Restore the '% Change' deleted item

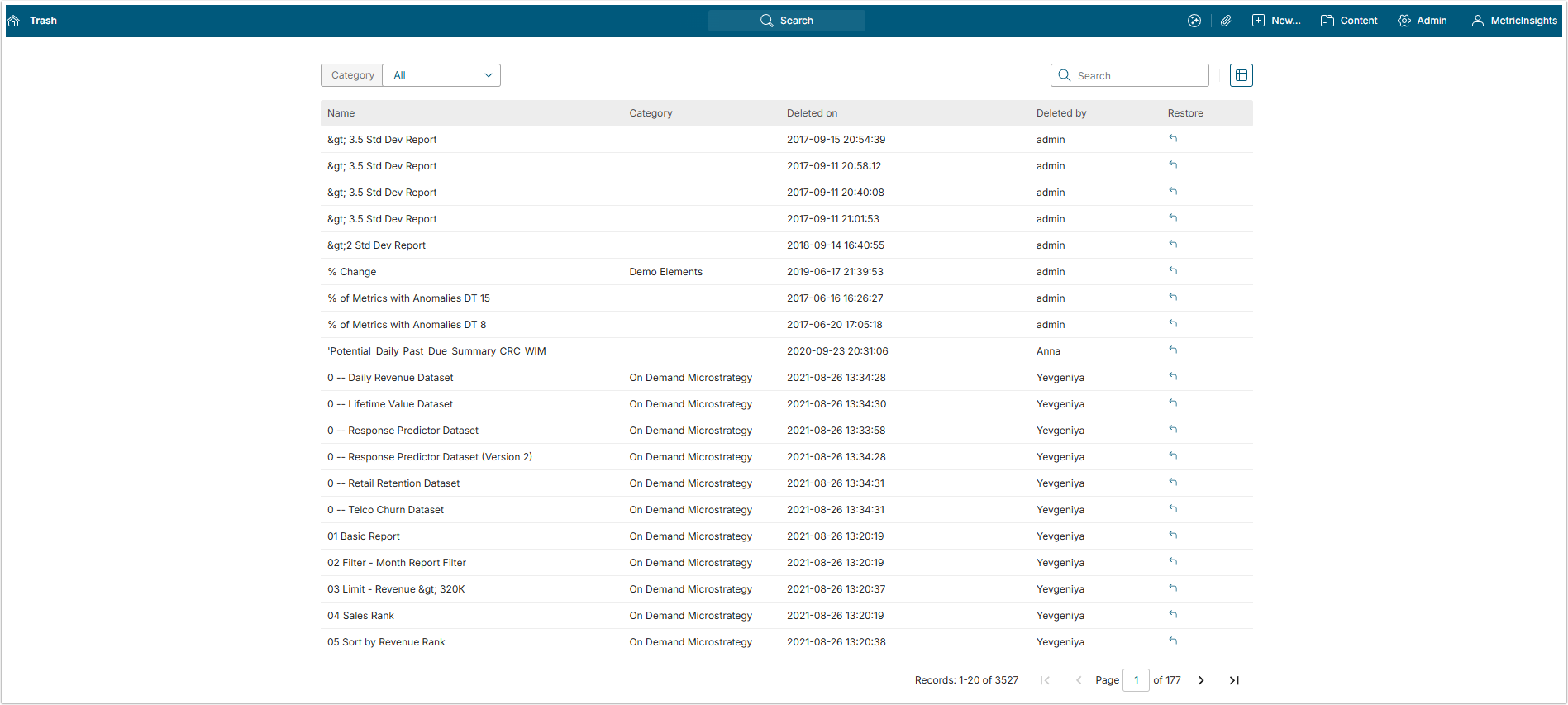click(1173, 271)
